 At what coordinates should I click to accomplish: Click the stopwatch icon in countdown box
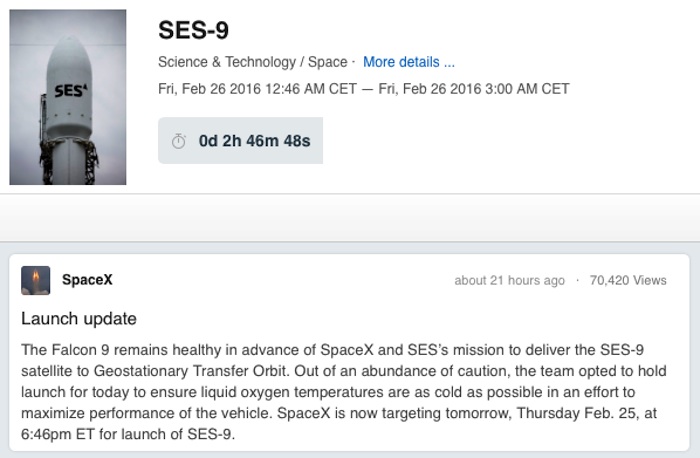pyautogui.click(x=179, y=141)
